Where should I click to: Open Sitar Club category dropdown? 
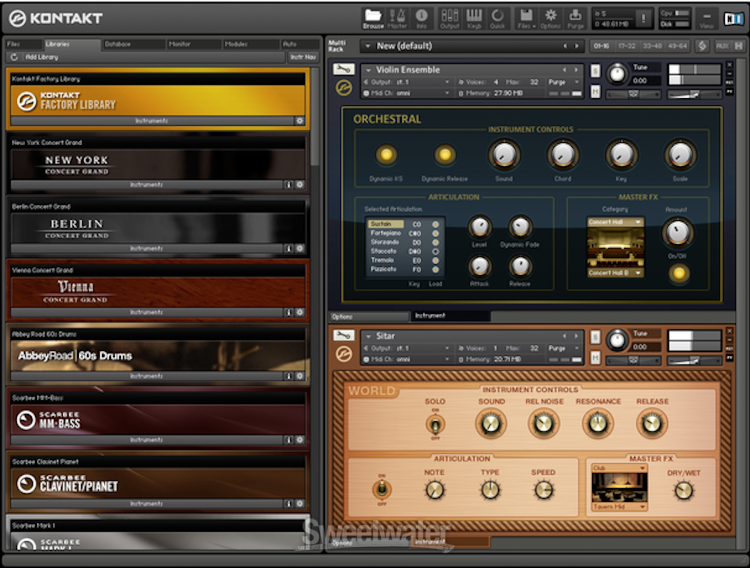[x=619, y=468]
